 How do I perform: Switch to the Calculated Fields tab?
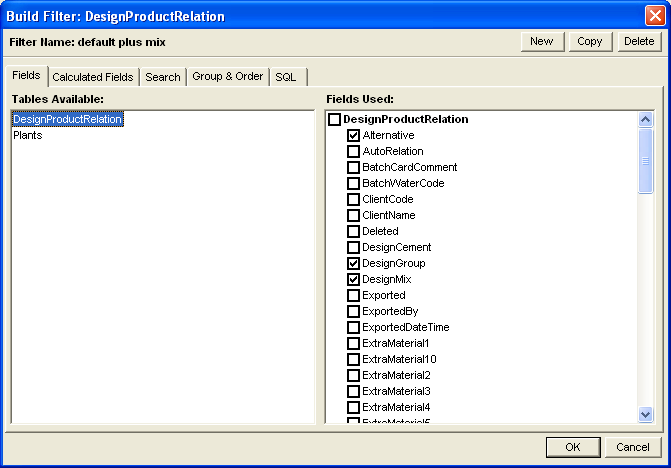click(x=92, y=77)
